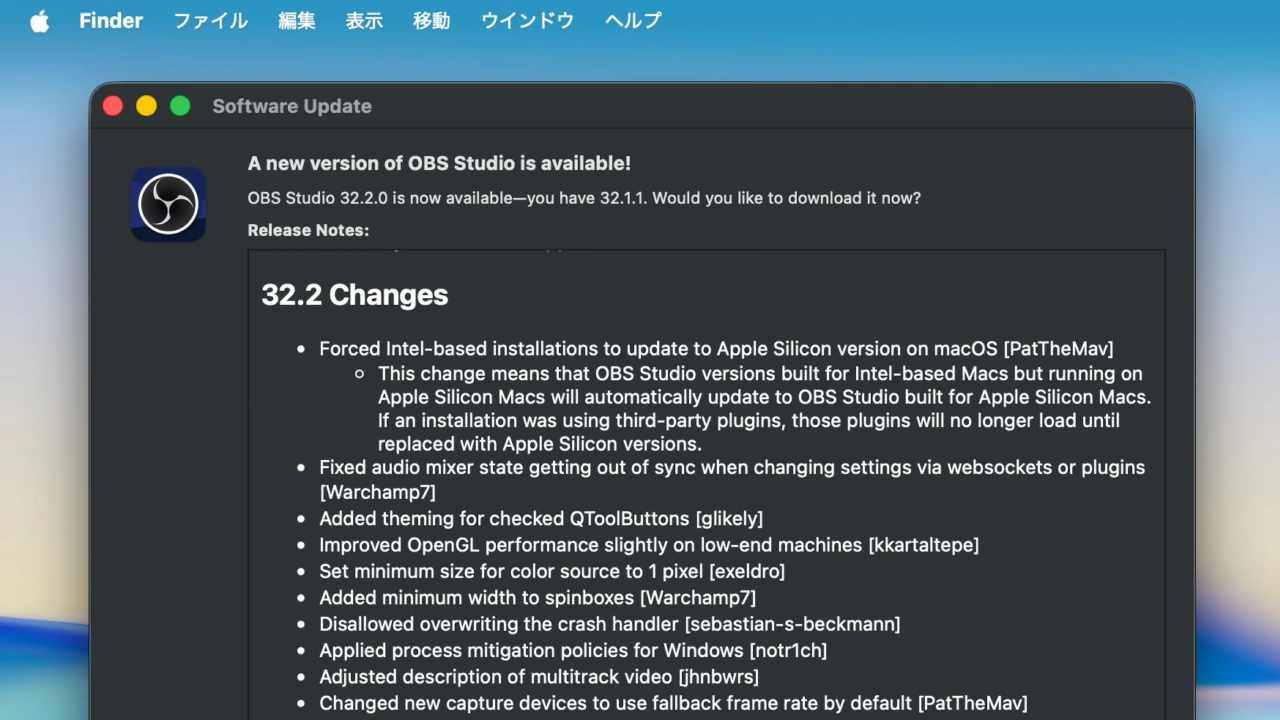Click the "This change means that OBS Studio" sub-note
The image size is (1280, 720).
coord(764,409)
